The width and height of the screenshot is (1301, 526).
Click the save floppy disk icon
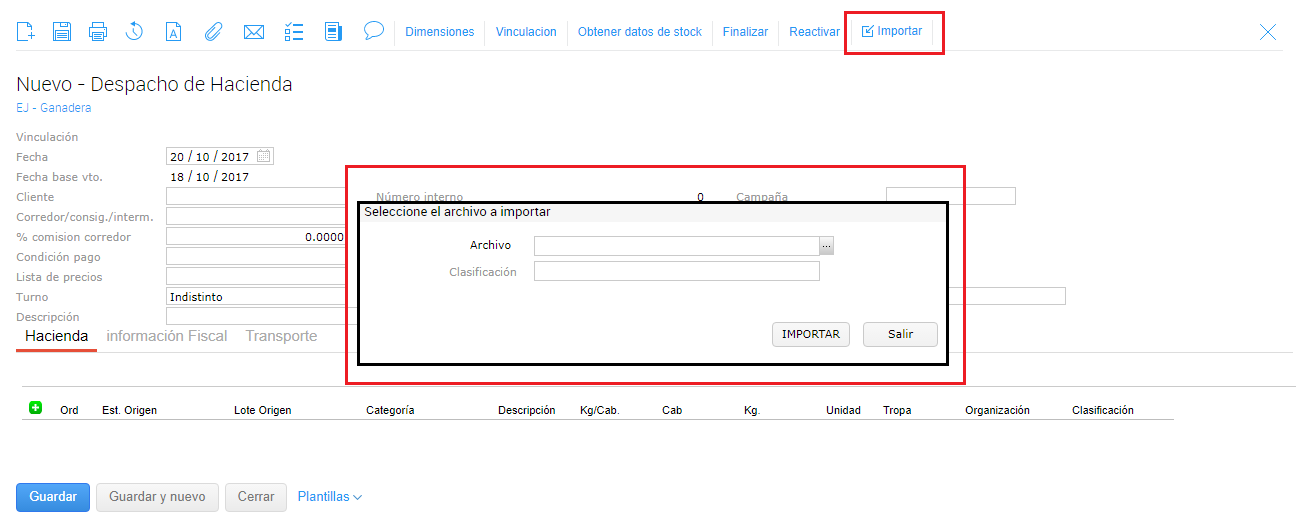pyautogui.click(x=62, y=31)
